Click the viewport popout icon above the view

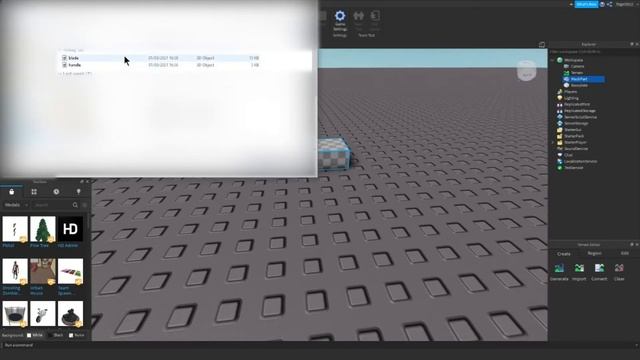542,44
